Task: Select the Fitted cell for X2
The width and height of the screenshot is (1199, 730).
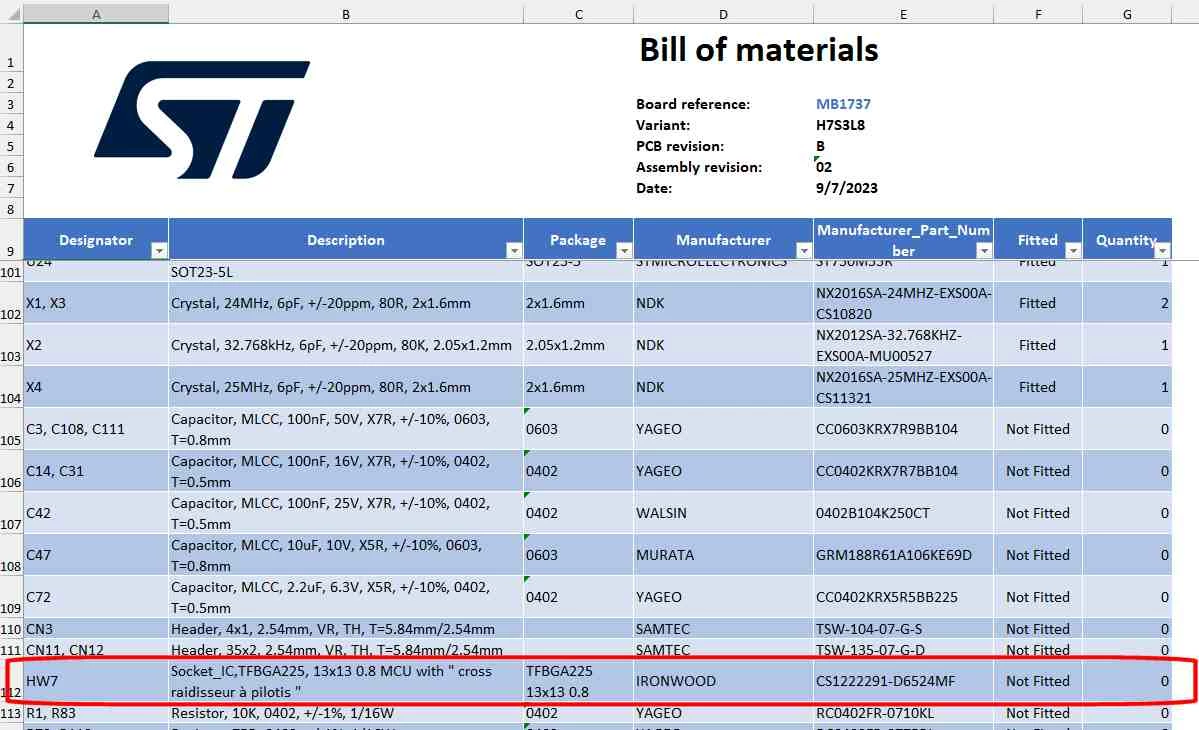Action: tap(1038, 346)
